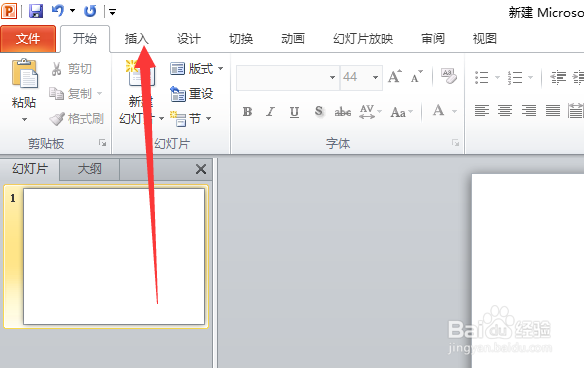Open the 节 (Section) dropdown

pos(191,119)
